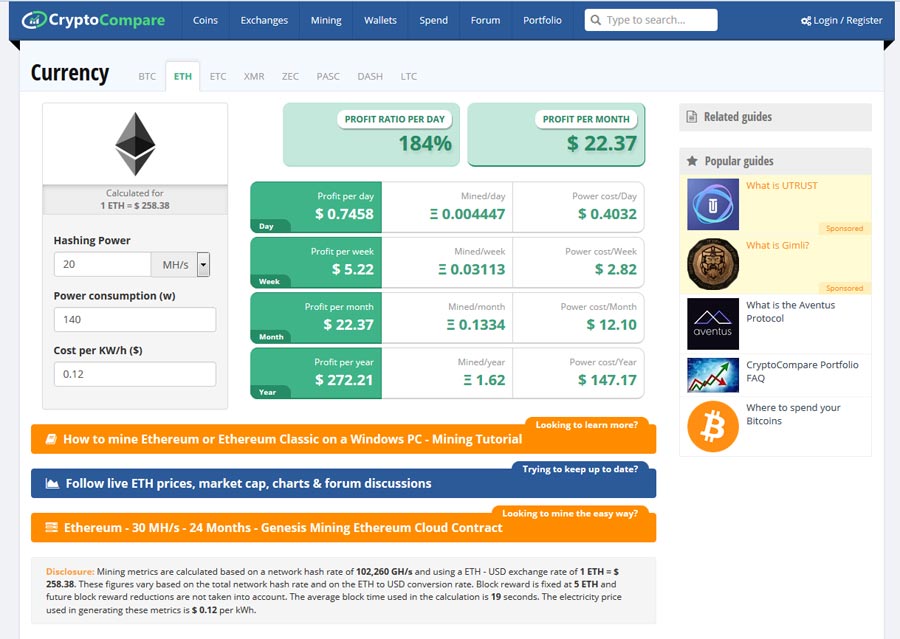Click the CryptoCompare logo
This screenshot has height=639, width=900.
[93, 20]
